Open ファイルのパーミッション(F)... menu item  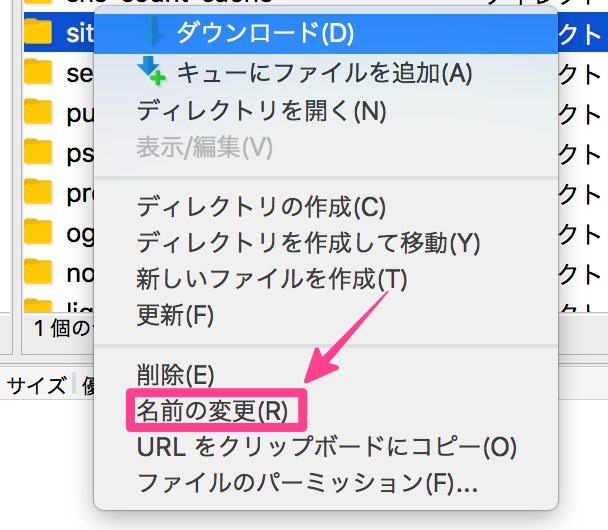coord(326,483)
